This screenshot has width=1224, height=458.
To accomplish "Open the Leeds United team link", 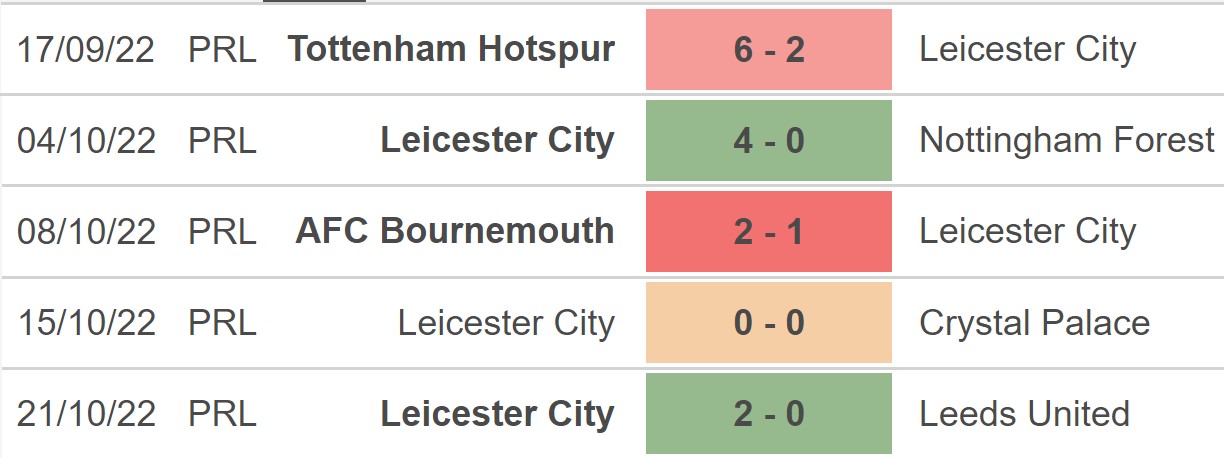I will coord(1025,413).
